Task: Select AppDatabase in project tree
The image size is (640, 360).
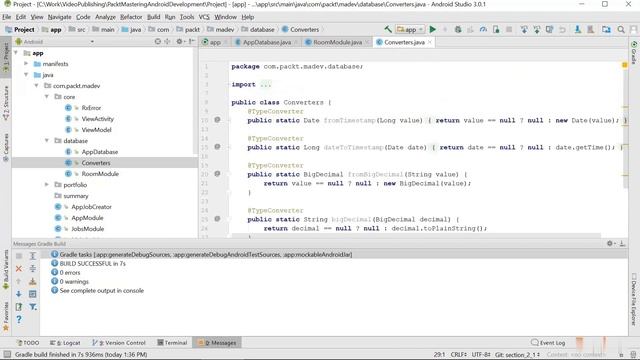Action: point(100,151)
